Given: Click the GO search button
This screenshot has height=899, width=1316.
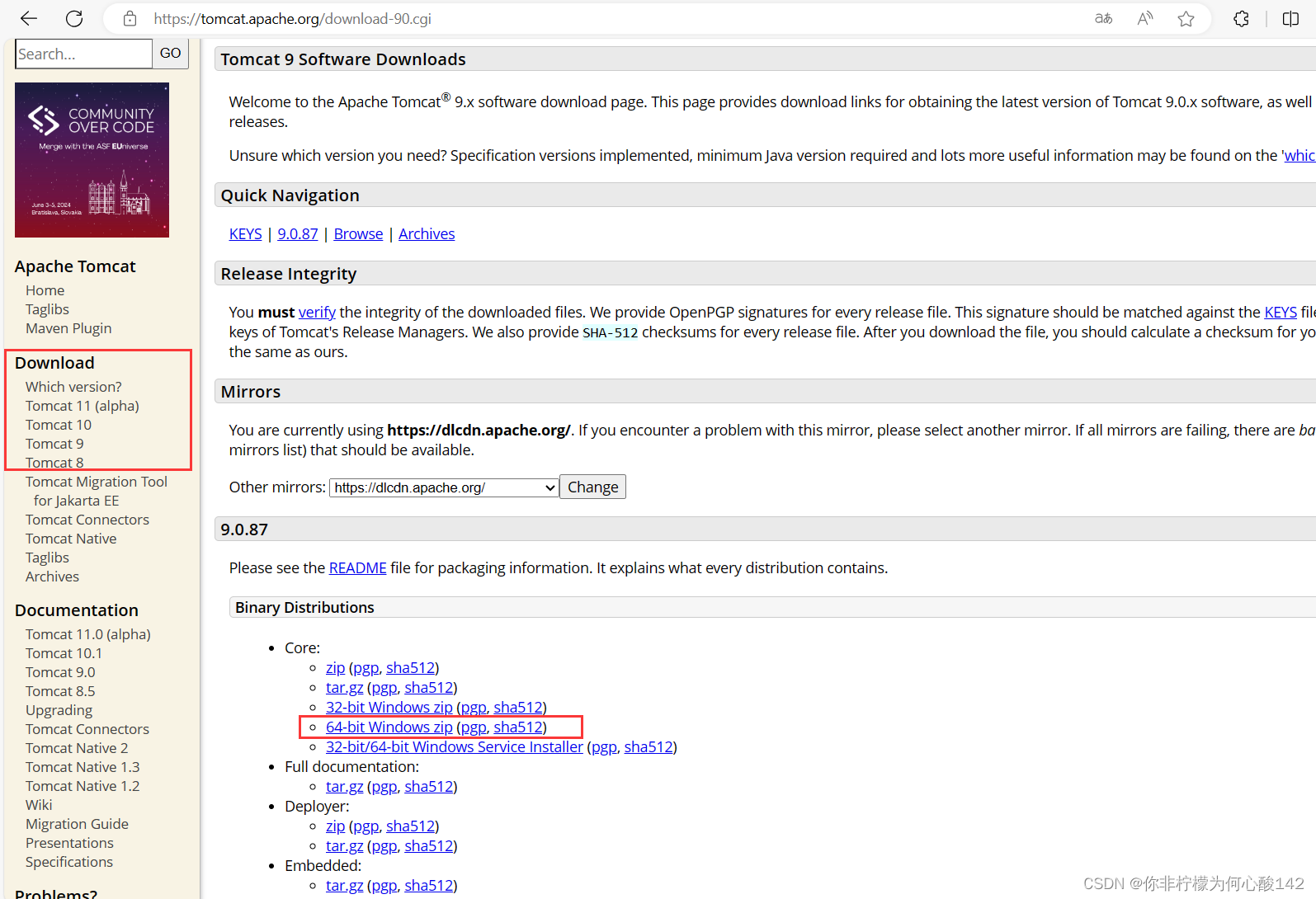Looking at the screenshot, I should (x=171, y=54).
